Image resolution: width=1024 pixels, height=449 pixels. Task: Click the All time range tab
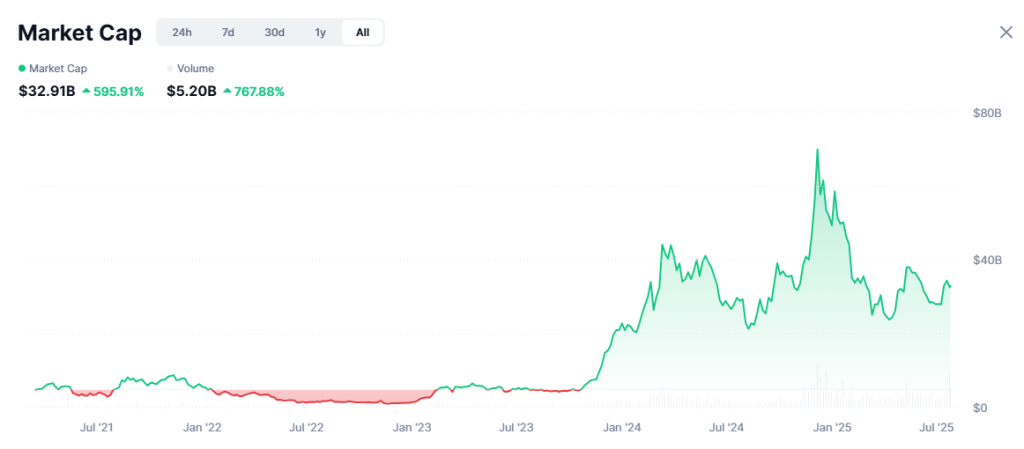pyautogui.click(x=362, y=33)
